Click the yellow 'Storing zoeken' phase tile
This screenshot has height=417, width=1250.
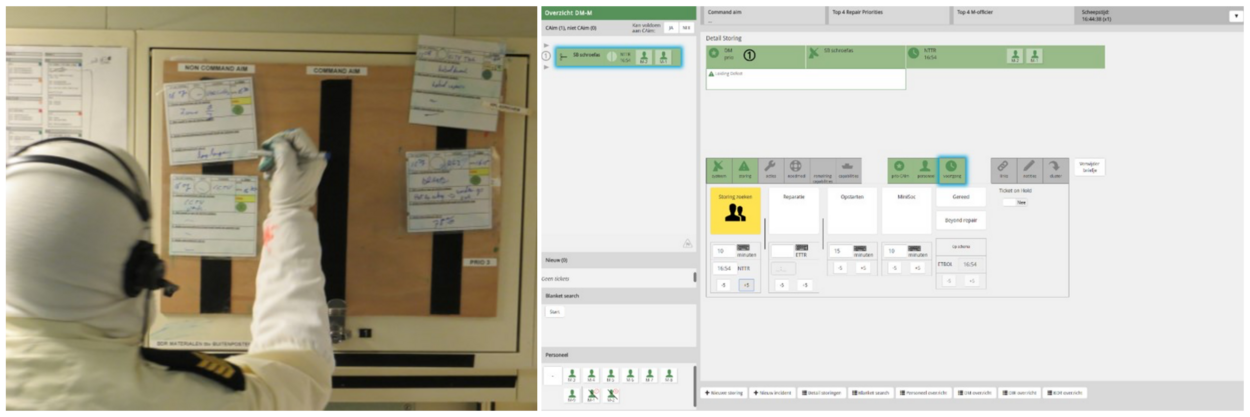pyautogui.click(x=735, y=211)
